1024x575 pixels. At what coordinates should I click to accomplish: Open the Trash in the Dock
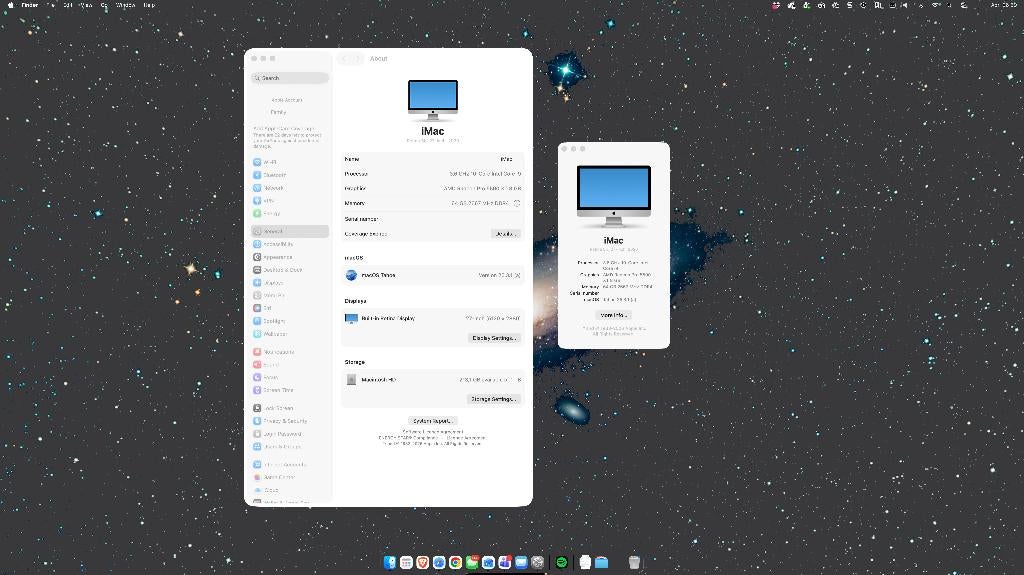point(633,563)
